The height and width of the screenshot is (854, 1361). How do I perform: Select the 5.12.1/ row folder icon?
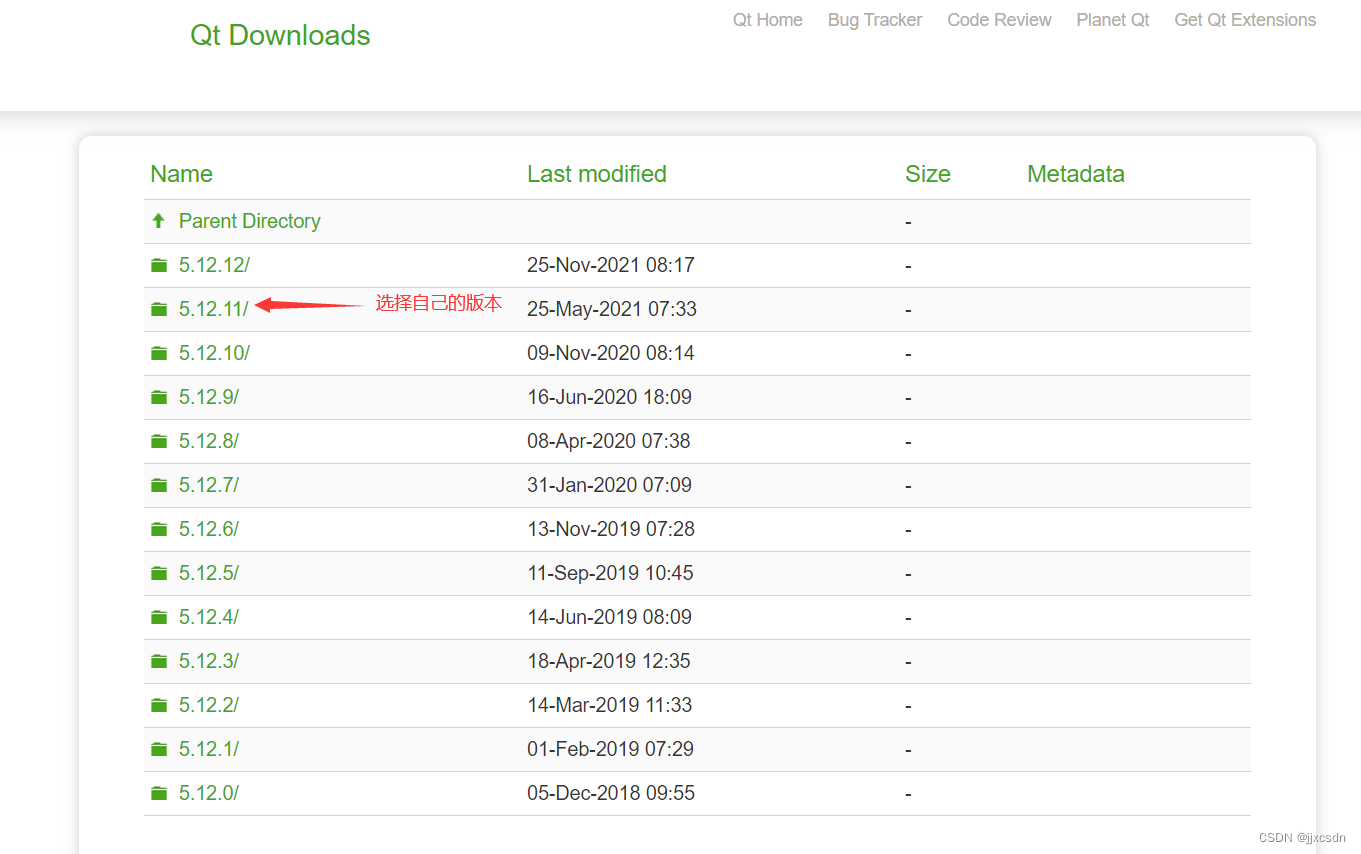coord(158,749)
